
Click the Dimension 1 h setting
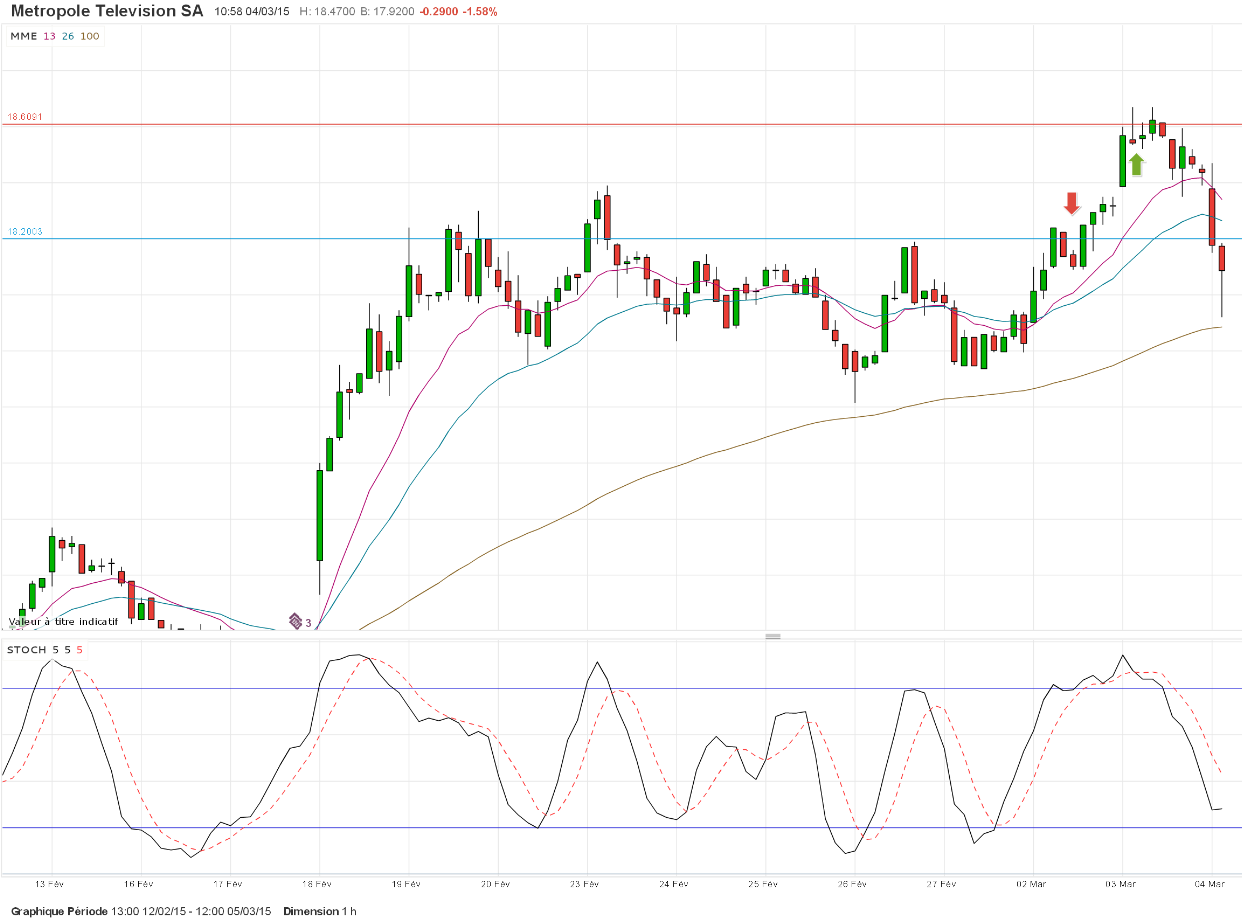[319, 911]
